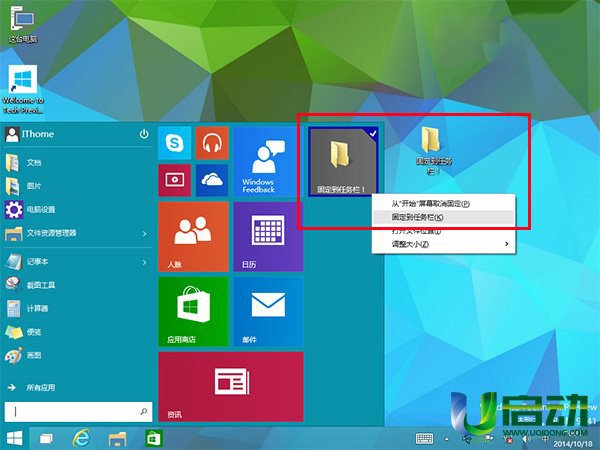Select the 固定到任务栏！ folder tile in Start
Screen dimensions: 600x450
(x=343, y=162)
